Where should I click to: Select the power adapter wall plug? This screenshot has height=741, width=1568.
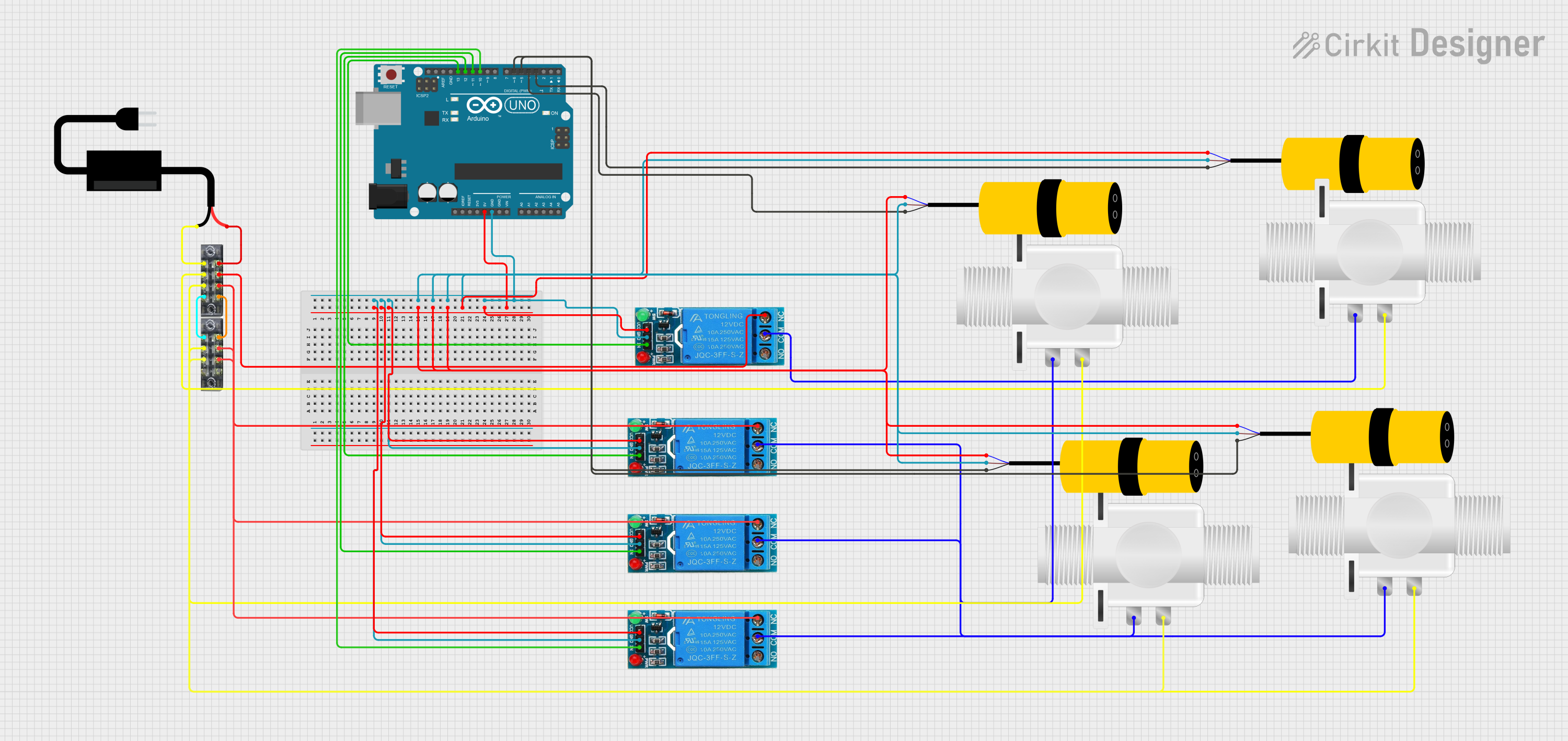[x=136, y=119]
